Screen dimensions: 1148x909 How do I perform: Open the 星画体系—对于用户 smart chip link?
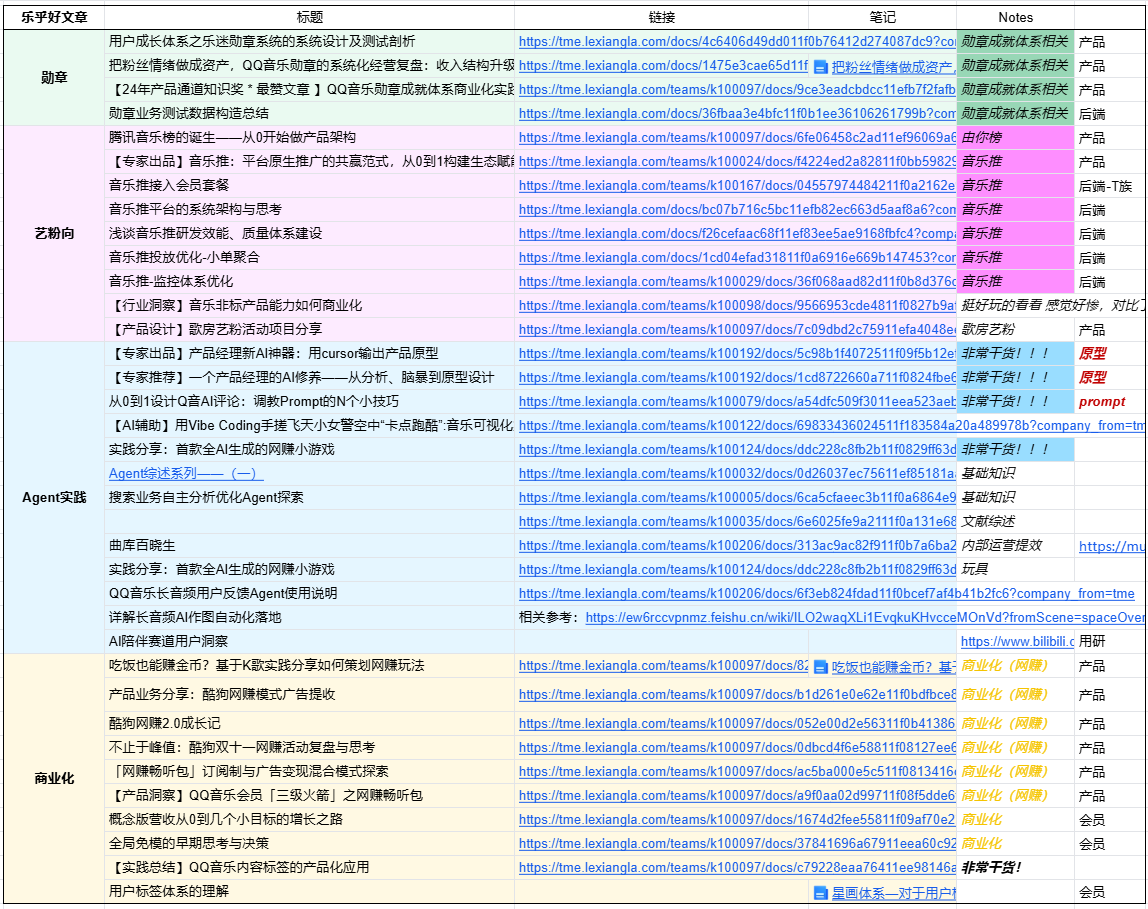coord(893,893)
